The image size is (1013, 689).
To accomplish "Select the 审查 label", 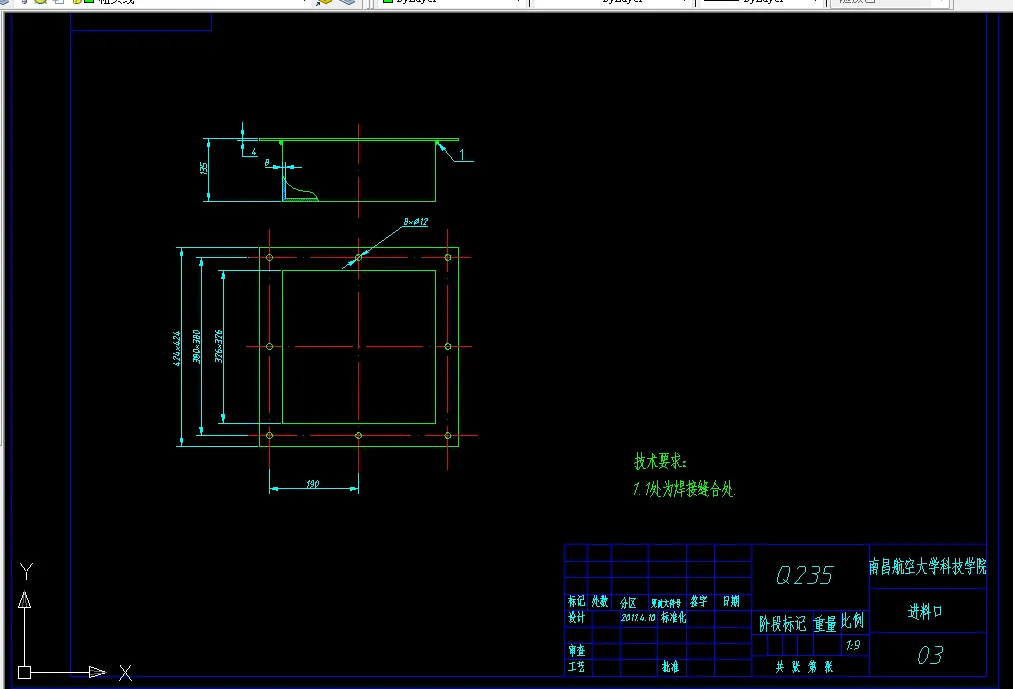I will tap(576, 650).
